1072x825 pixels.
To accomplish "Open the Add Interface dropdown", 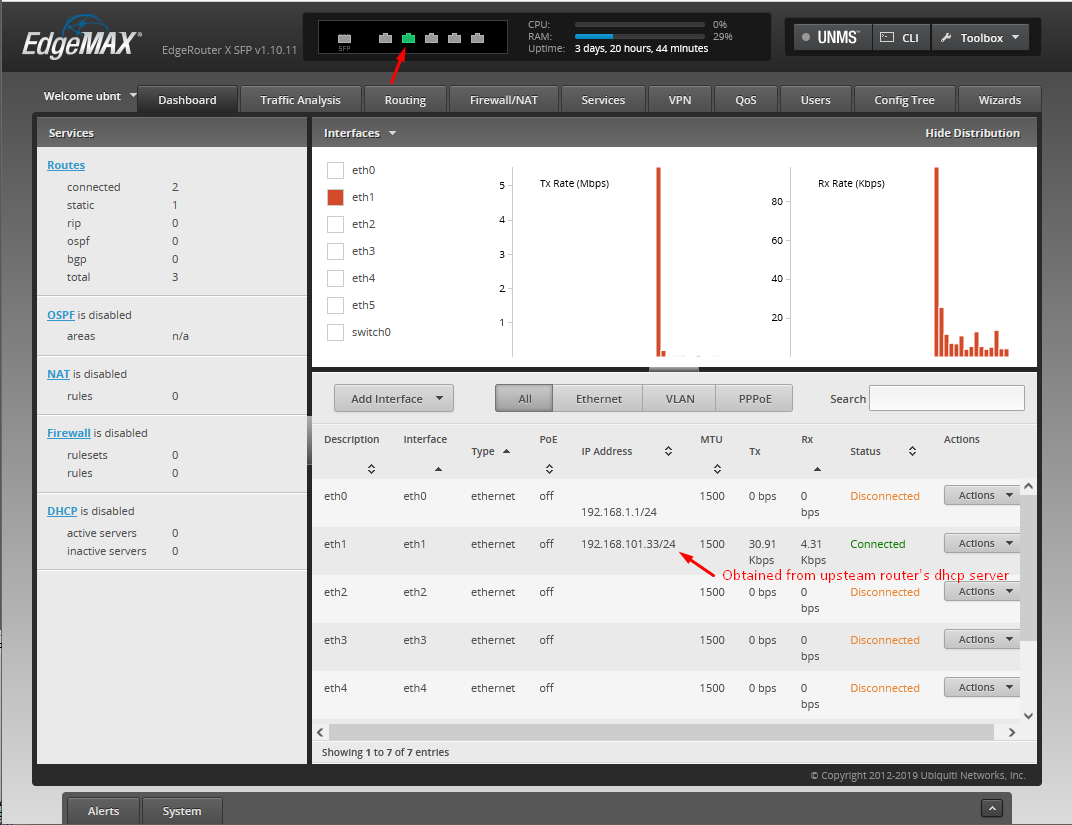I will [394, 399].
